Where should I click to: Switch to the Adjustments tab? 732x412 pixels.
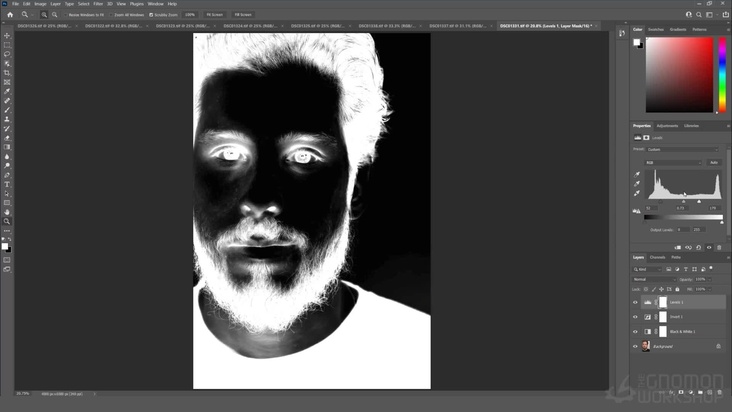[x=667, y=126]
